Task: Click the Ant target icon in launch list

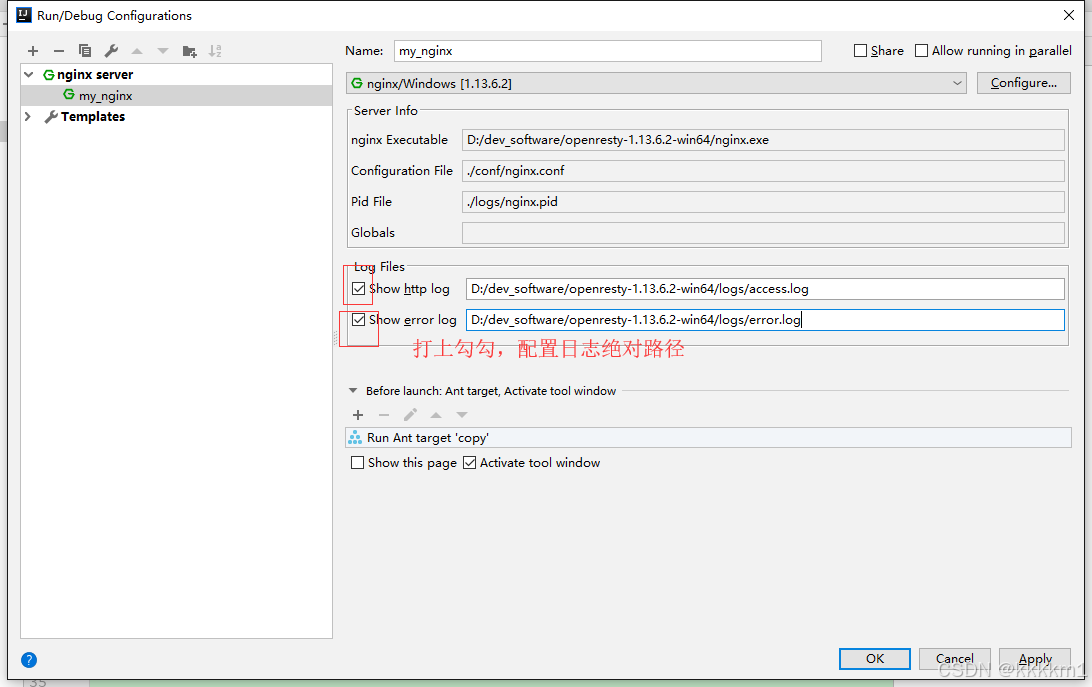Action: (355, 438)
